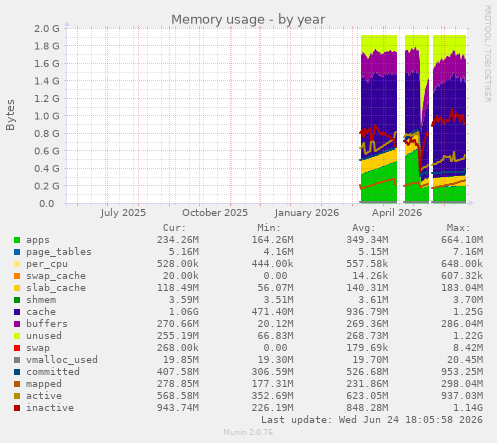Viewport: 497px width, 443px height.
Task: Select the 'per_cpu' legend label
Action: pyautogui.click(x=47, y=264)
